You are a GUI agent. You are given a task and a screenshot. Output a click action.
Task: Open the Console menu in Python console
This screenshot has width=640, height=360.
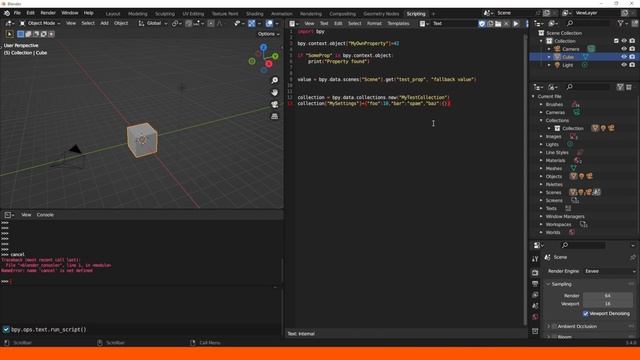(45, 215)
